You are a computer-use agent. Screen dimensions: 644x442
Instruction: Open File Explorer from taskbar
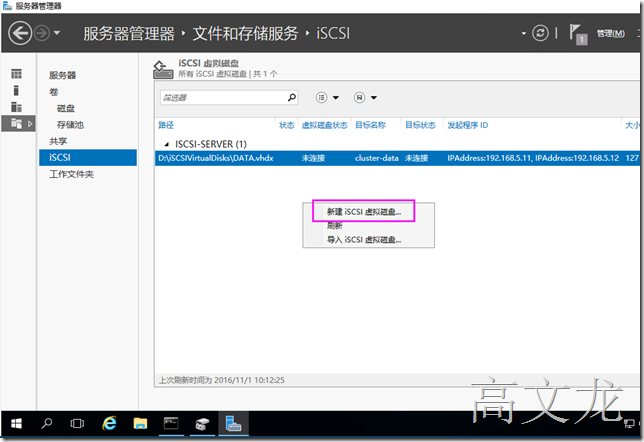click(x=140, y=423)
